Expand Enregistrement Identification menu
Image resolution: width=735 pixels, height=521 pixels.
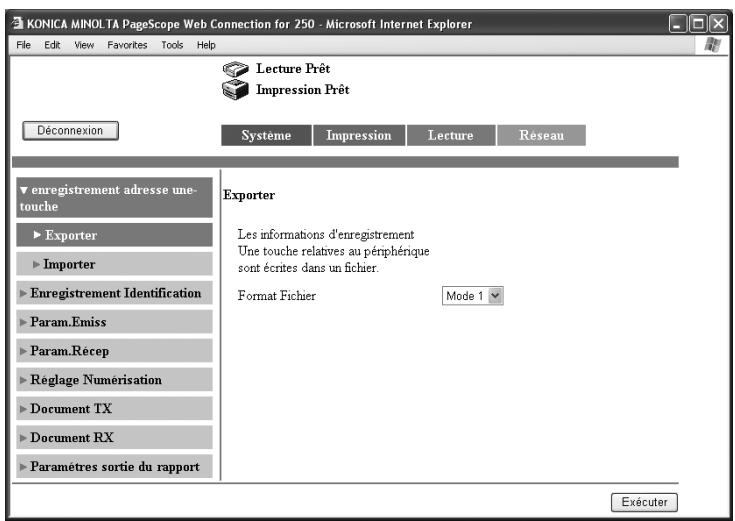[114, 293]
